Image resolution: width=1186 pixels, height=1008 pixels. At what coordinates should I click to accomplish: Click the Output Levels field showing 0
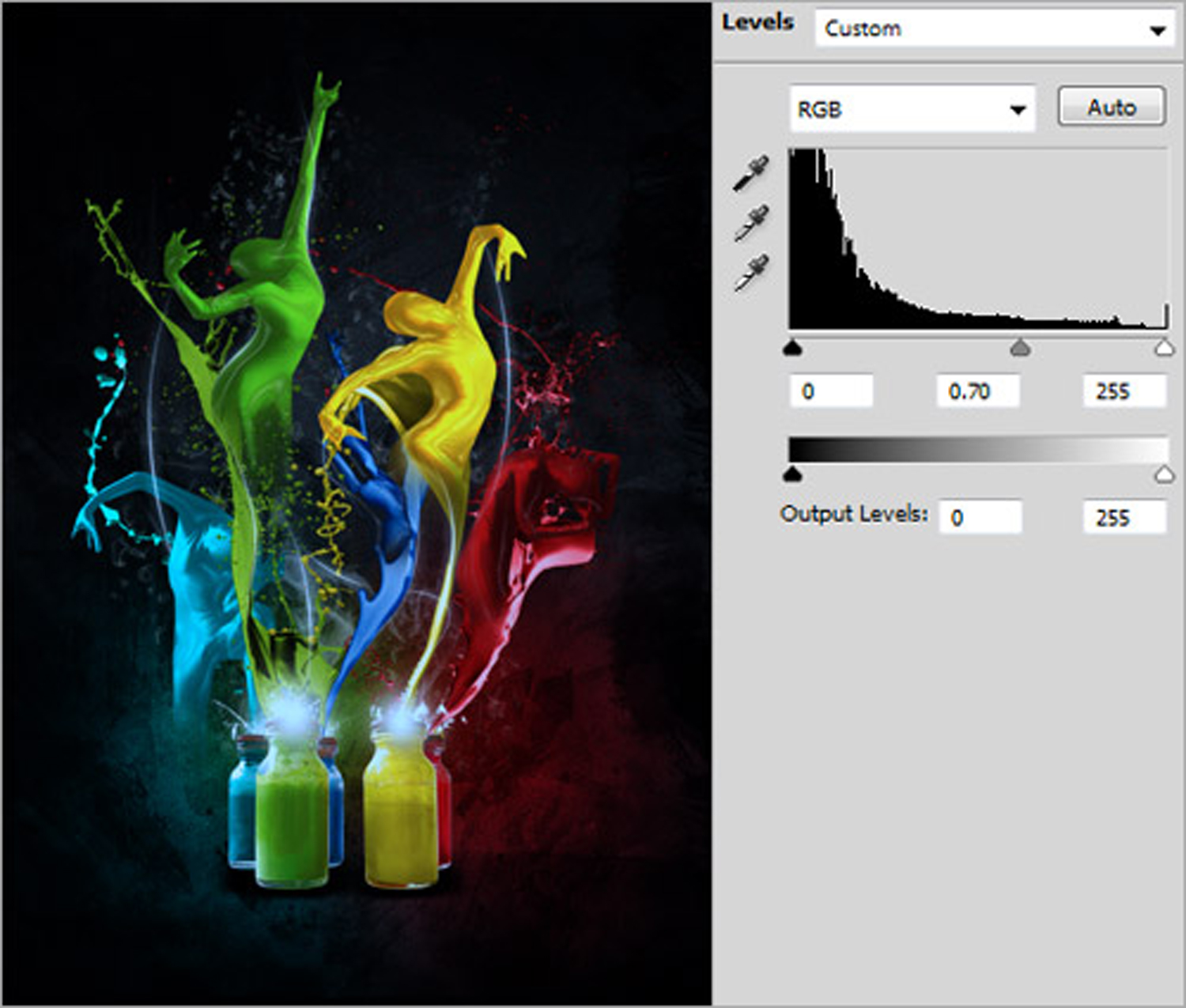tap(980, 518)
